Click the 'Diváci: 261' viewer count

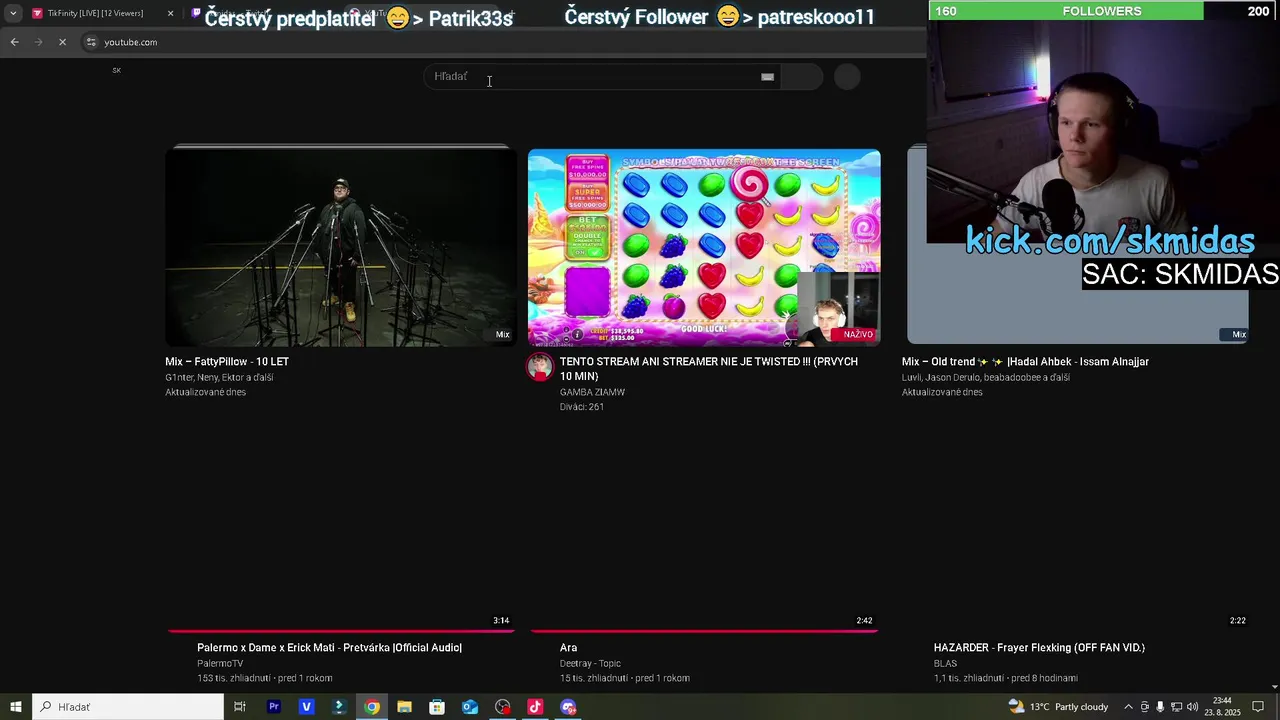click(x=582, y=407)
